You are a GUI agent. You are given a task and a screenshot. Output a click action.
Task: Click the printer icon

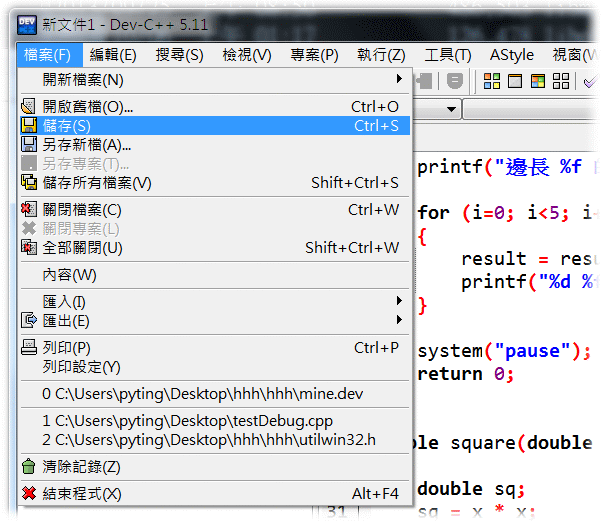click(29, 347)
